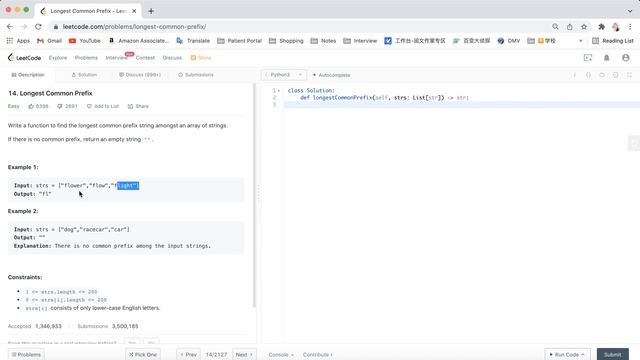640x360 pixels.
Task: Open the Python3 language dropdown
Action: coord(284,75)
